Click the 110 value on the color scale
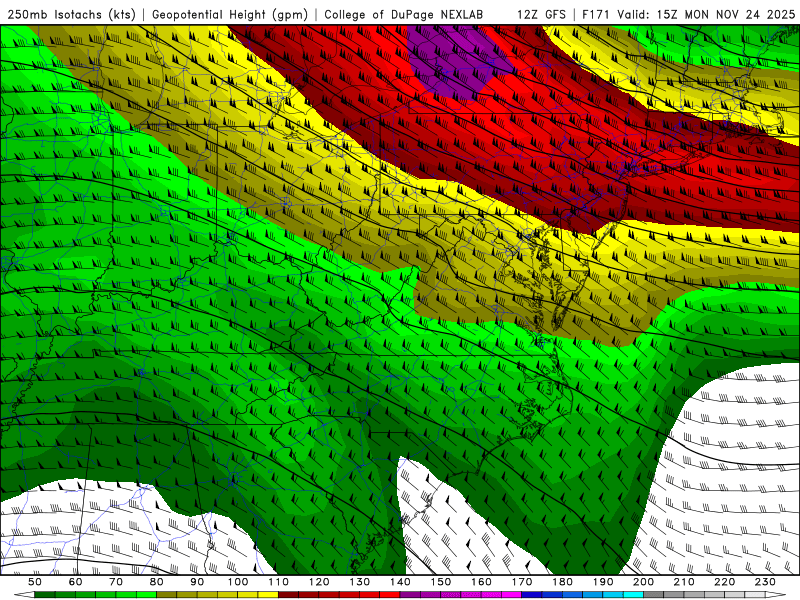Image resolution: width=800 pixels, height=600 pixels. tap(279, 582)
